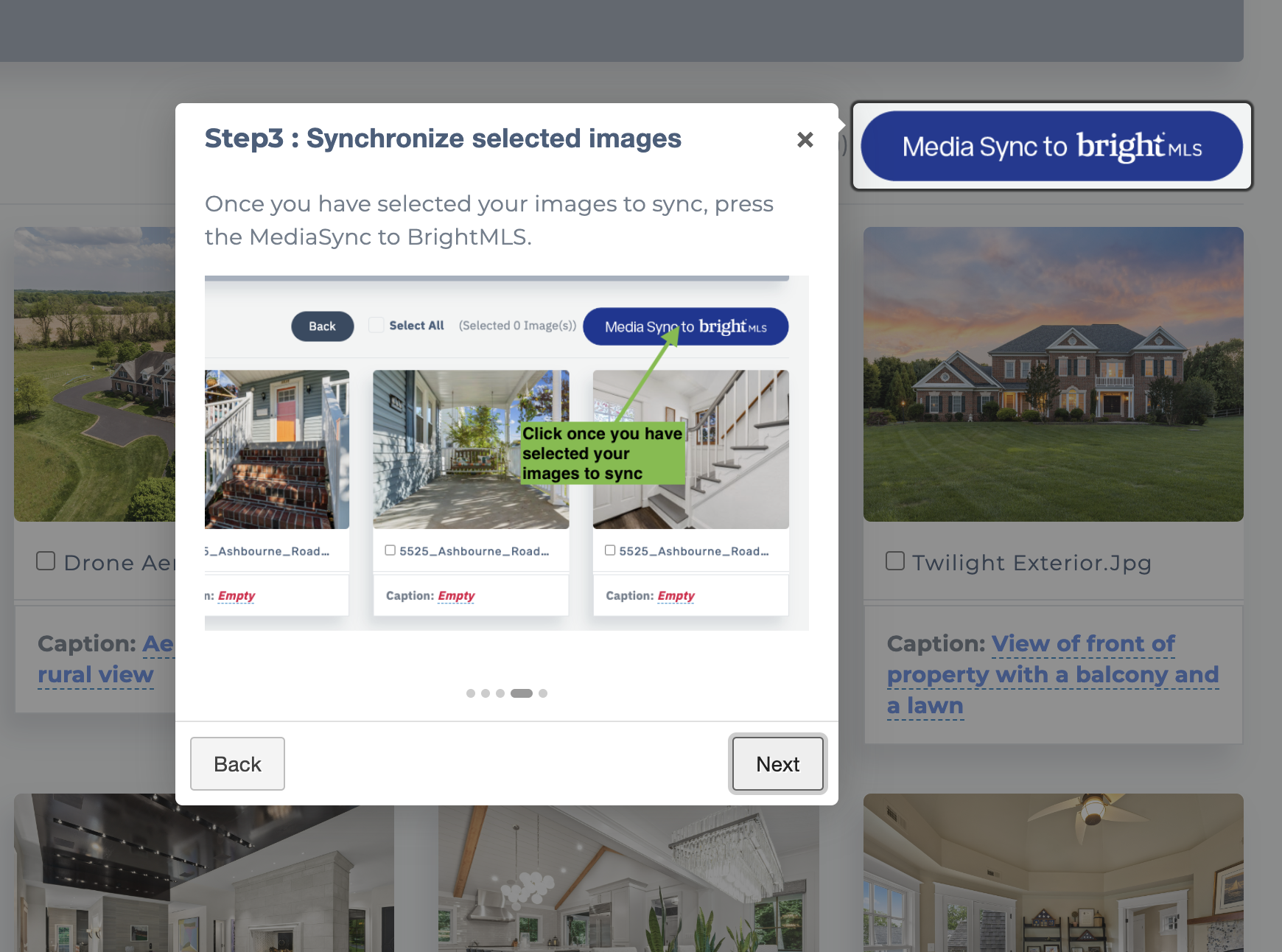Tick the Drone Aerial image checkbox
The height and width of the screenshot is (952, 1282).
pos(46,561)
